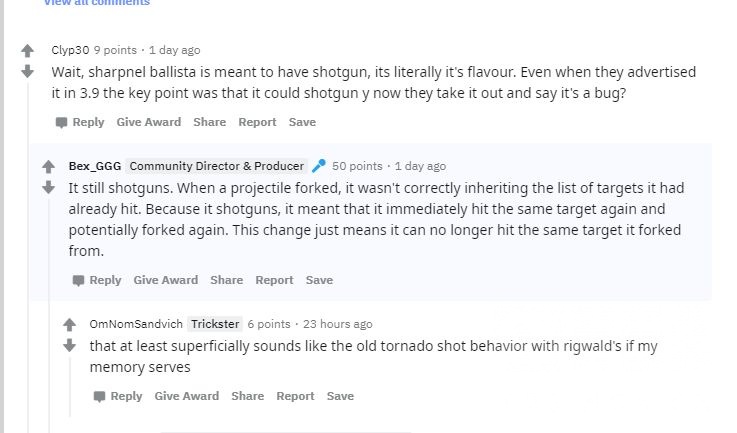Downvote OmNomSandvich's comment

click(x=69, y=345)
